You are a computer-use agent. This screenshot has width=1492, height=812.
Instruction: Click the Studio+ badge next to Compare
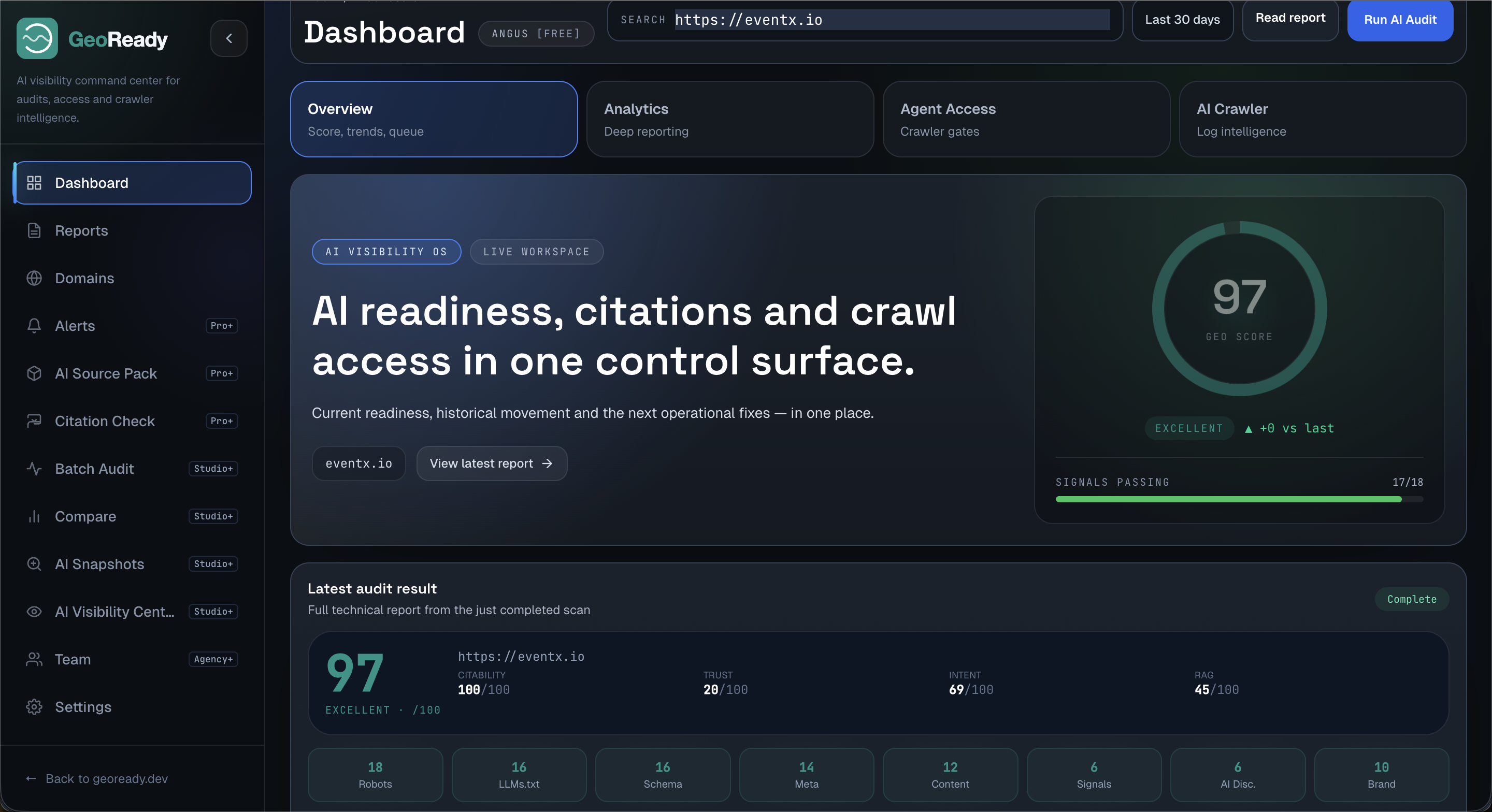[x=213, y=516]
